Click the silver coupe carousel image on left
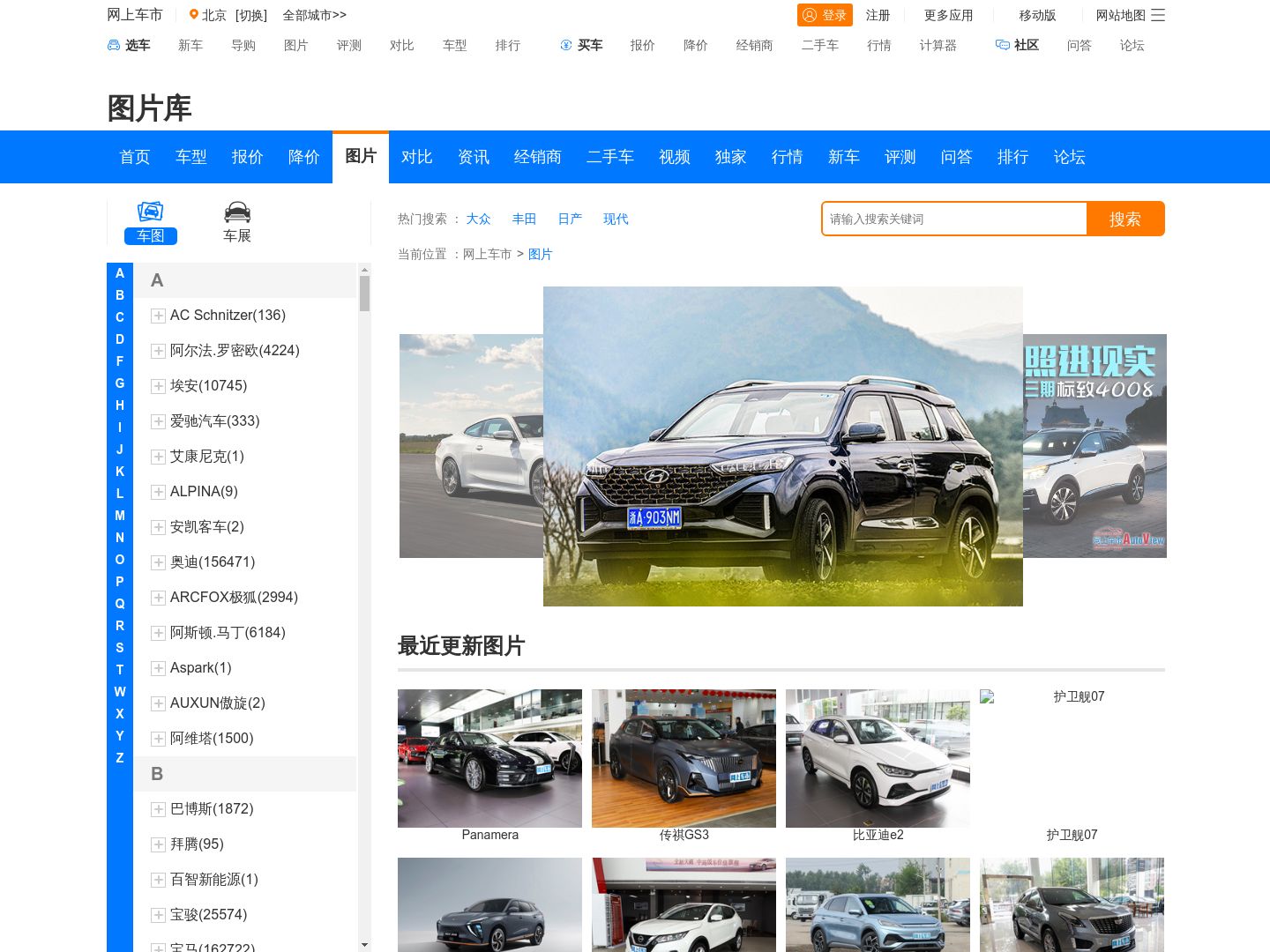1270x952 pixels. tap(471, 446)
